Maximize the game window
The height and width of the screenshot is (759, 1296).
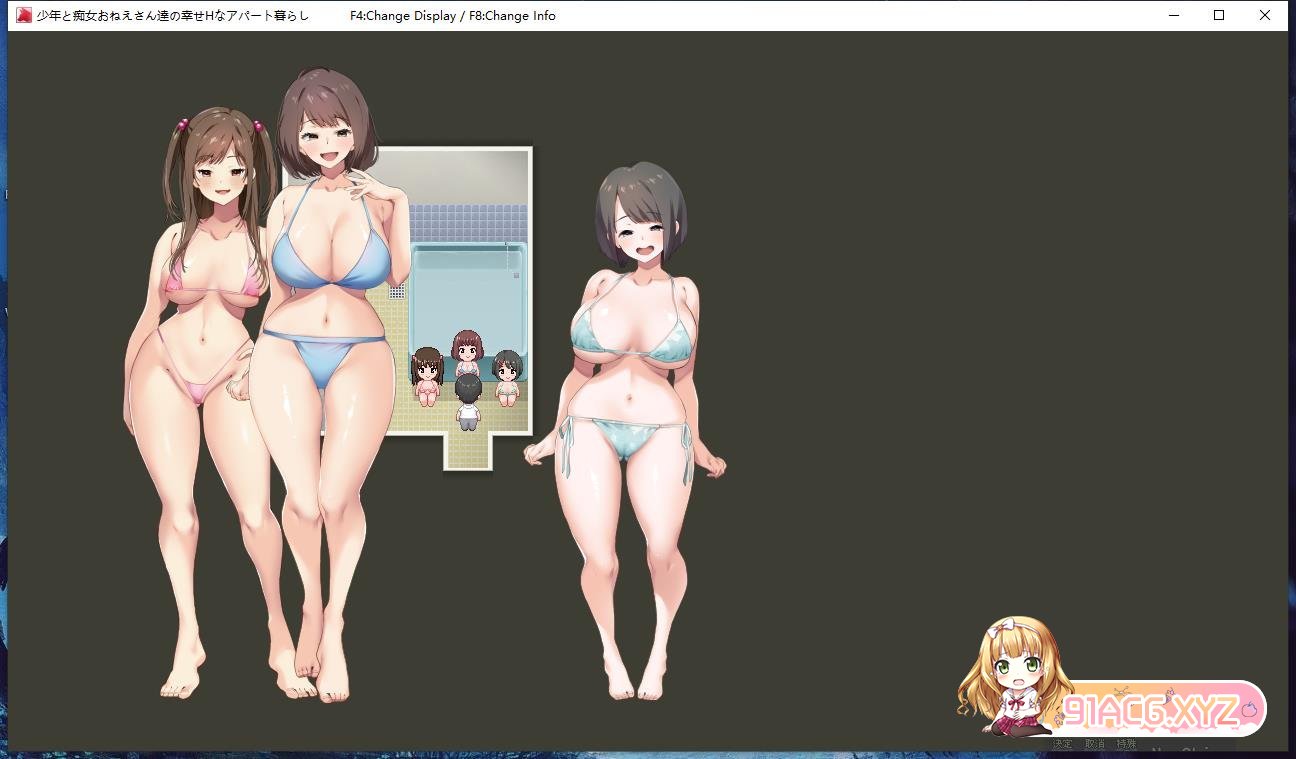(1219, 15)
